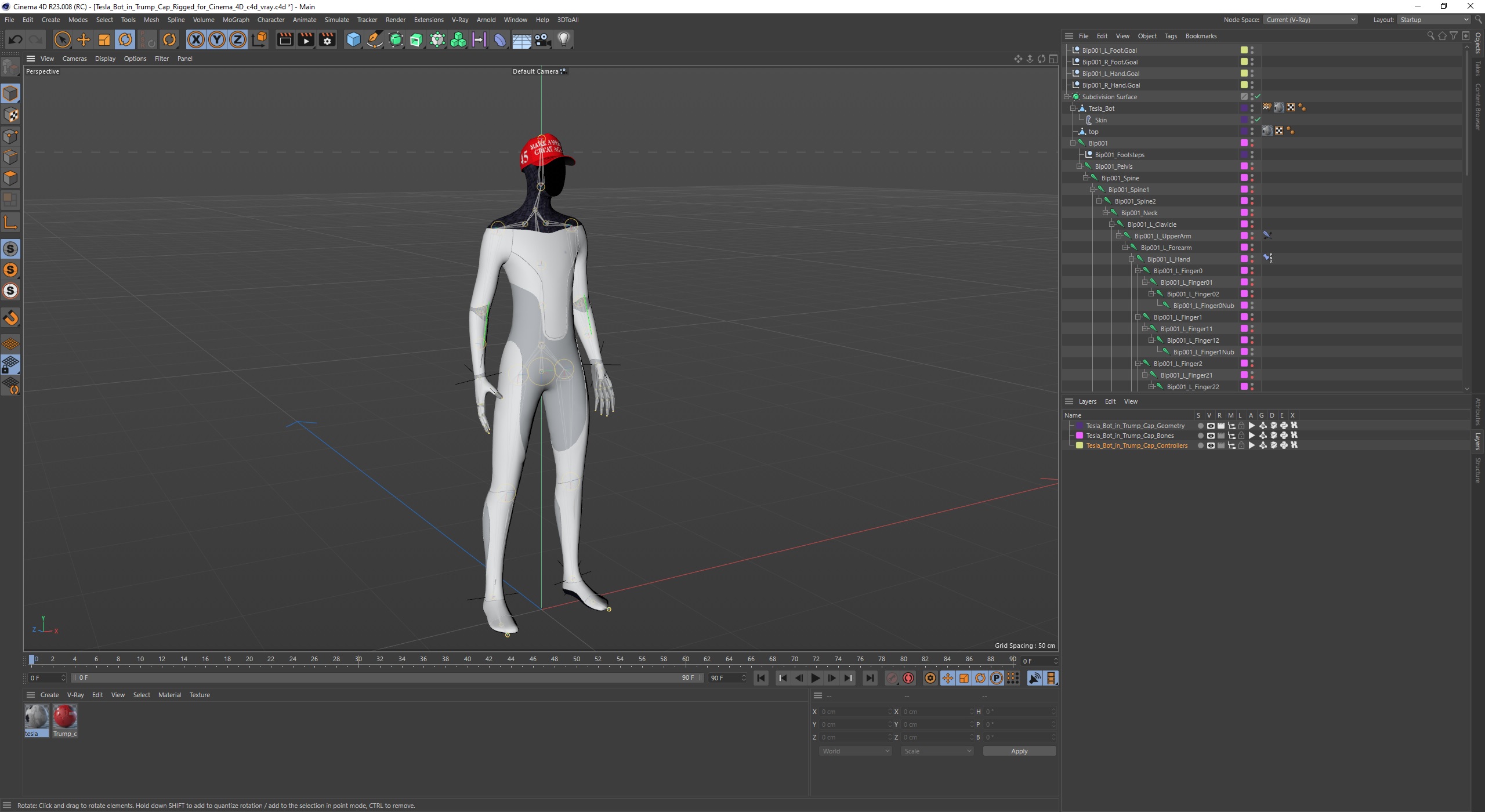
Task: Open the Layout Startup dropdown
Action: tap(1433, 20)
